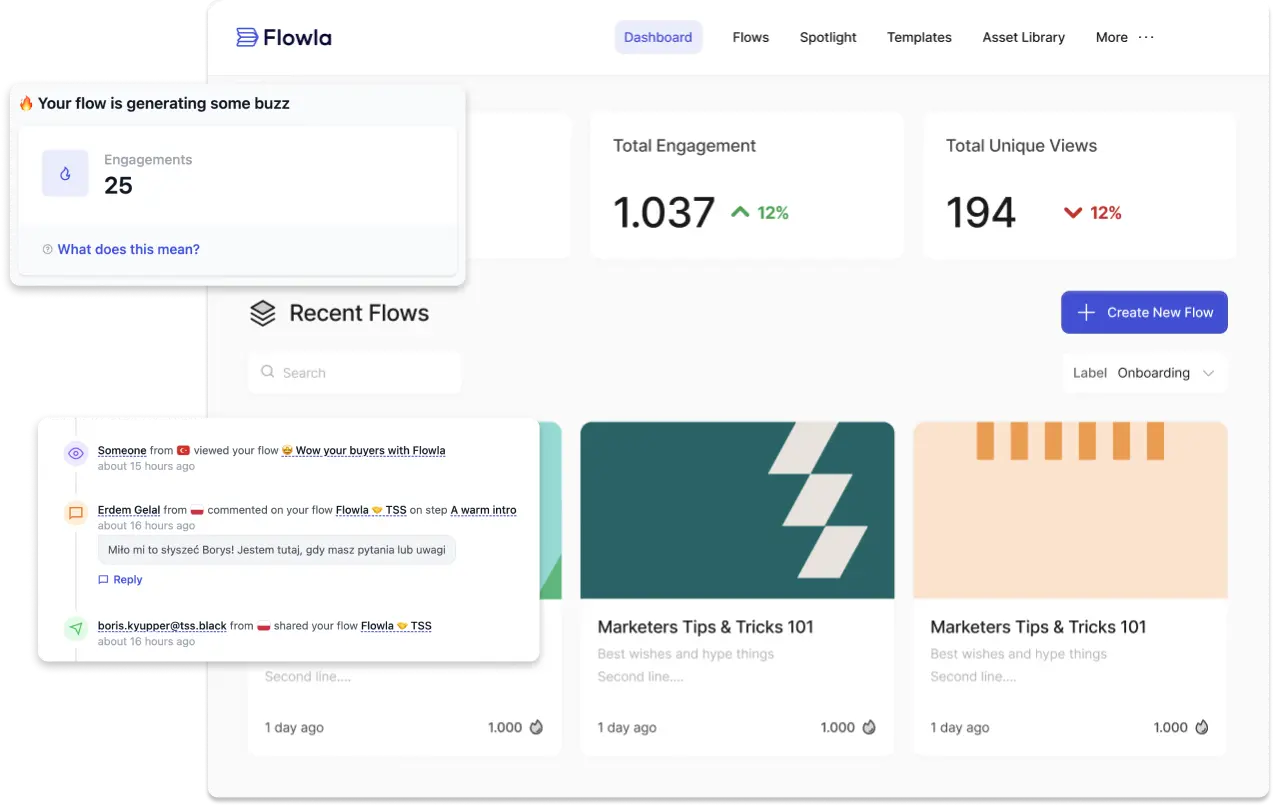Click the orange comment icon in the activity feed
This screenshot has height=806, width=1273.
76,513
